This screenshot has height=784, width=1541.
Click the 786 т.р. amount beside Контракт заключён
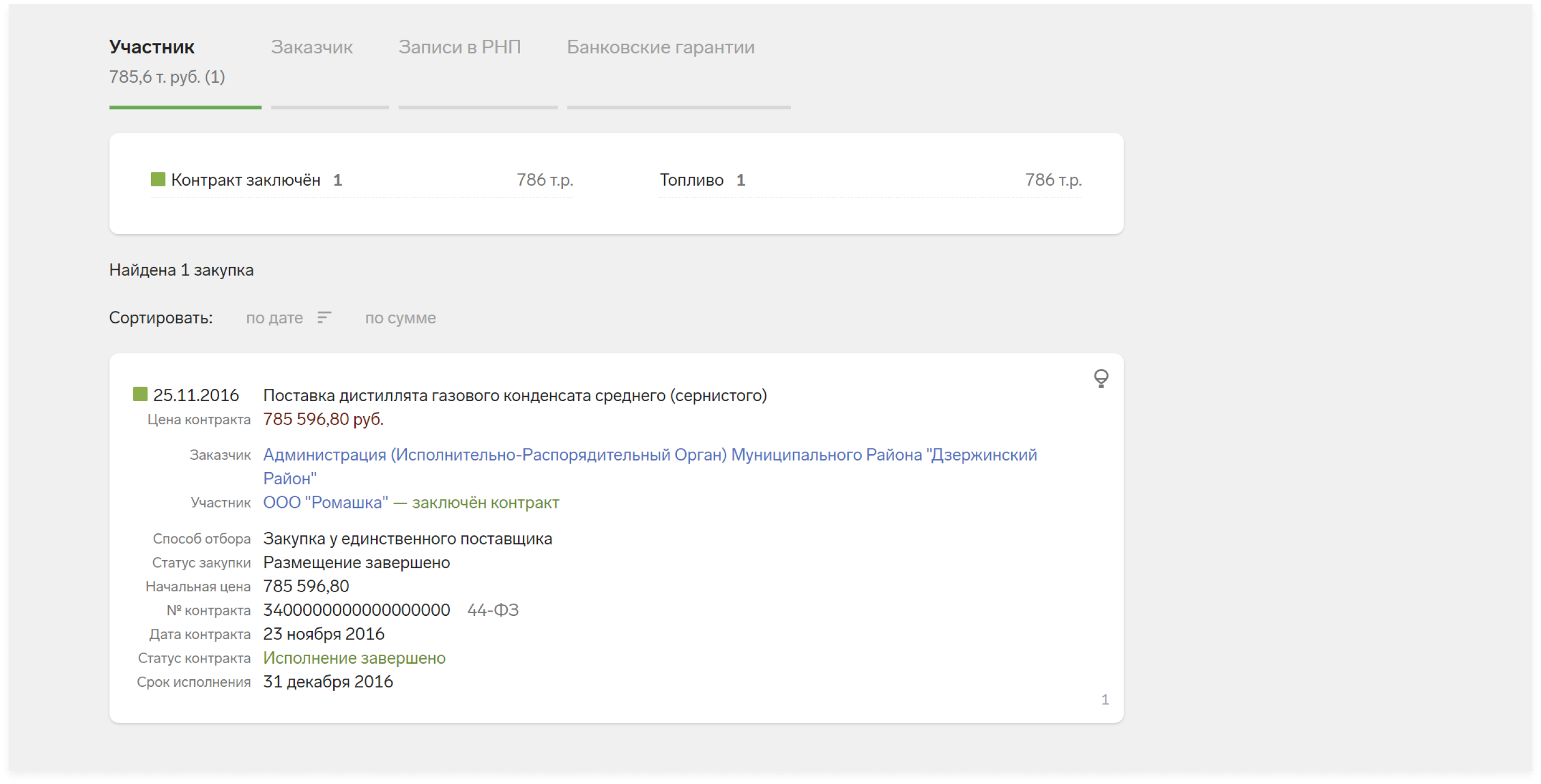[x=544, y=180]
